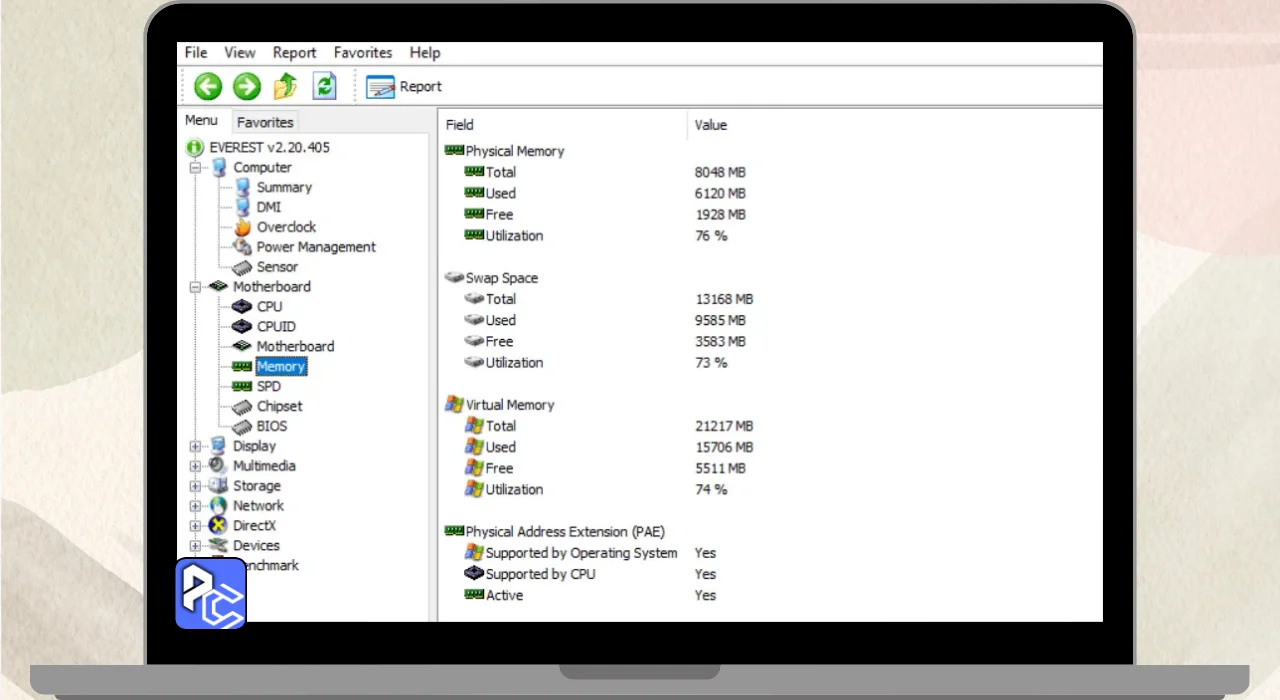Select the Physical Memory Utilization row

pyautogui.click(x=514, y=236)
